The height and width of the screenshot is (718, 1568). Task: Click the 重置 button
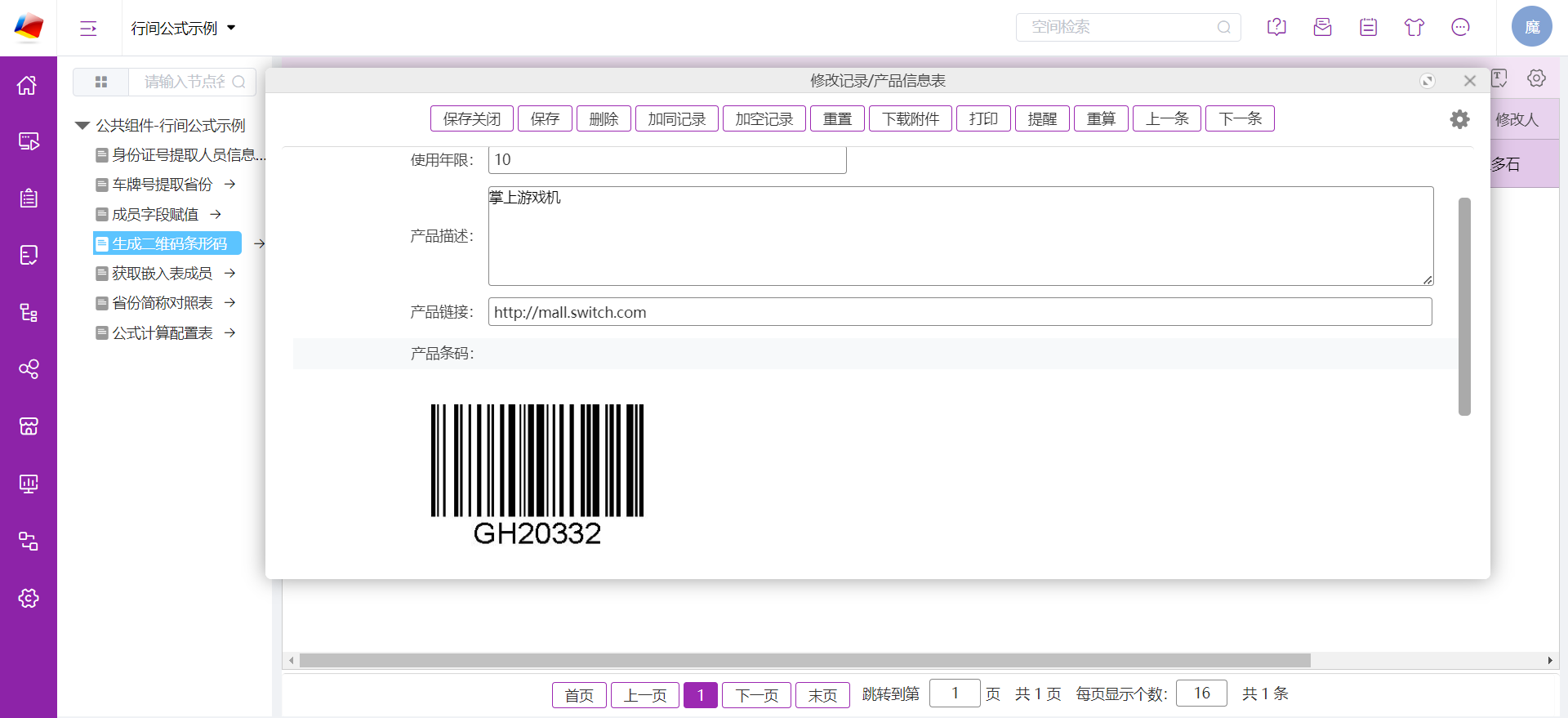(x=837, y=118)
